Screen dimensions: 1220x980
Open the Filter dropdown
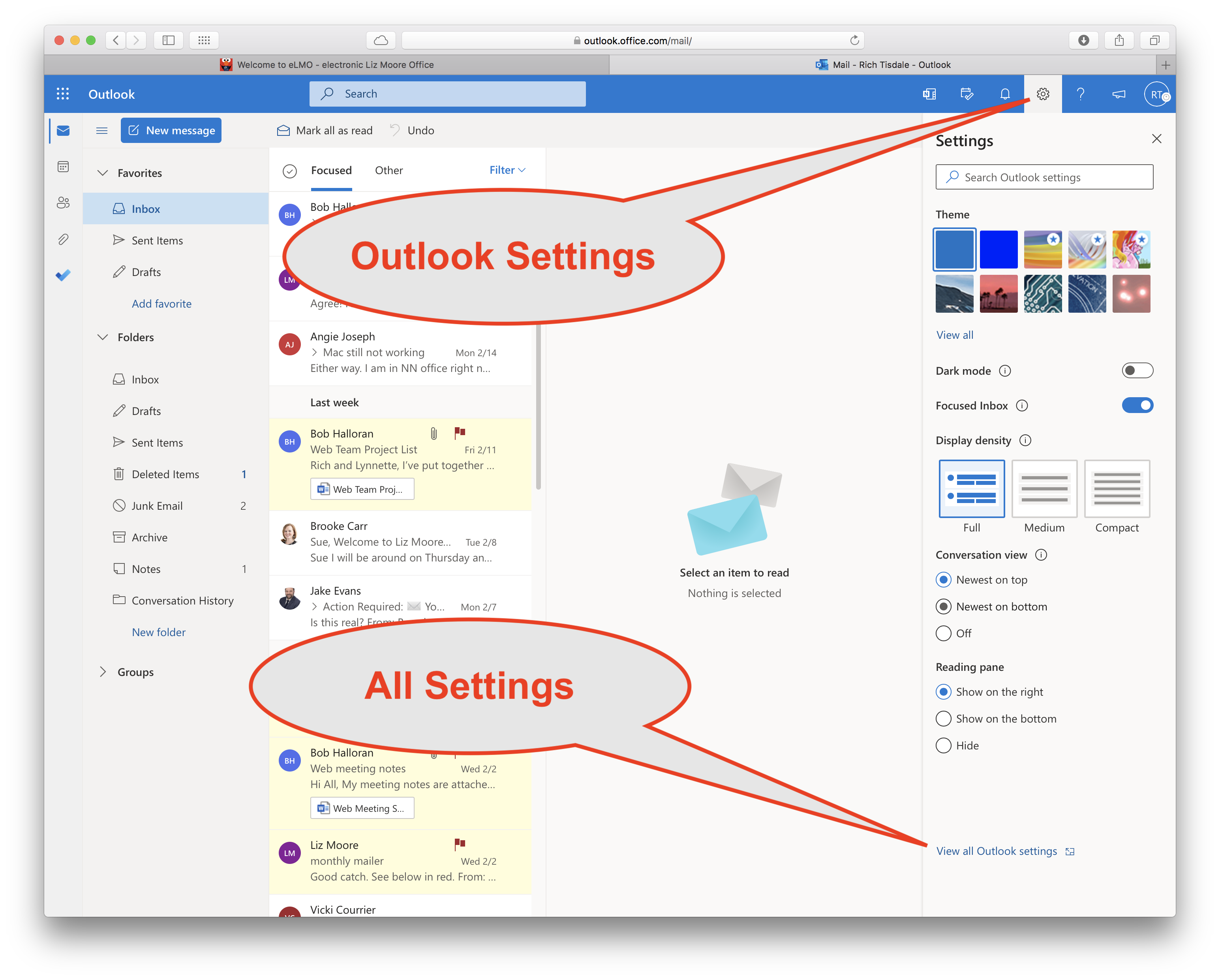click(507, 170)
